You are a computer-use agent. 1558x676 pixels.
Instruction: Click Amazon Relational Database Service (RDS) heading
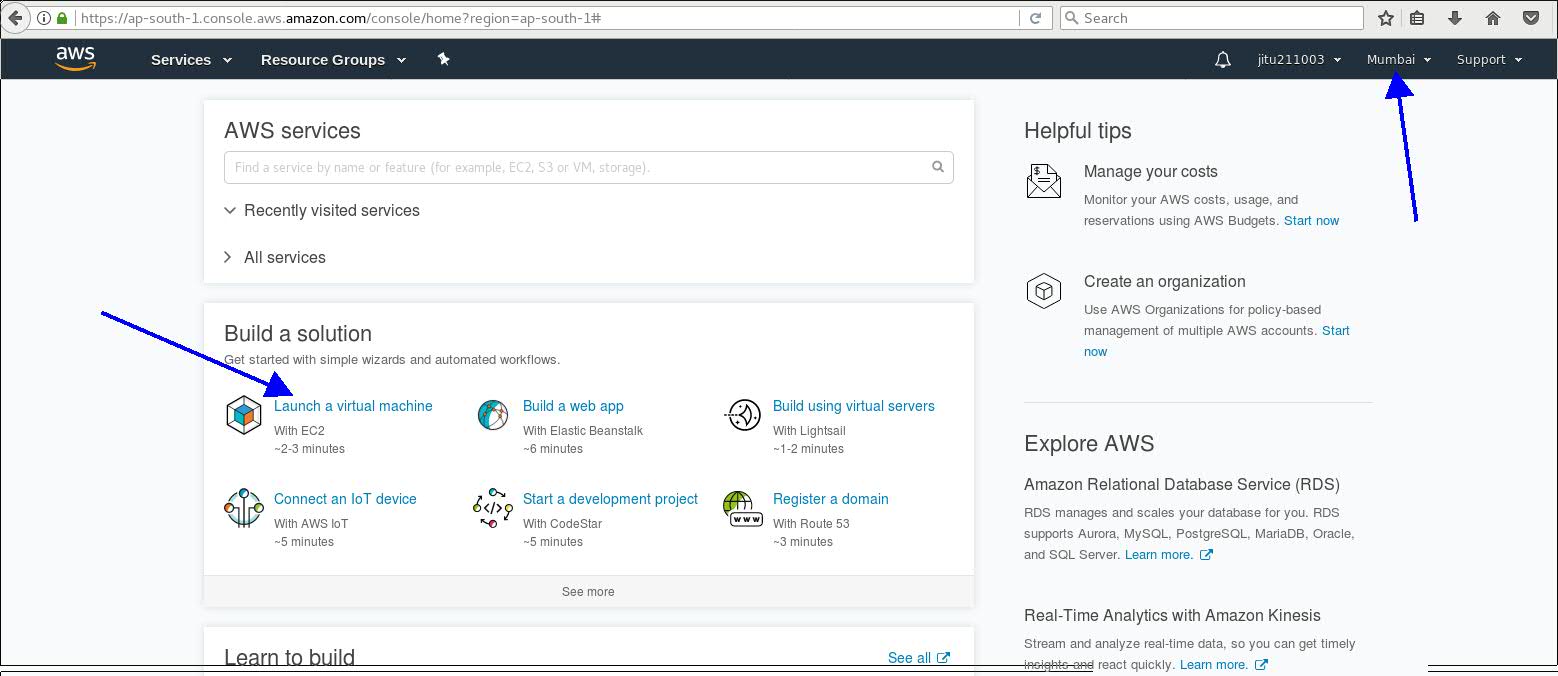[x=1182, y=484]
